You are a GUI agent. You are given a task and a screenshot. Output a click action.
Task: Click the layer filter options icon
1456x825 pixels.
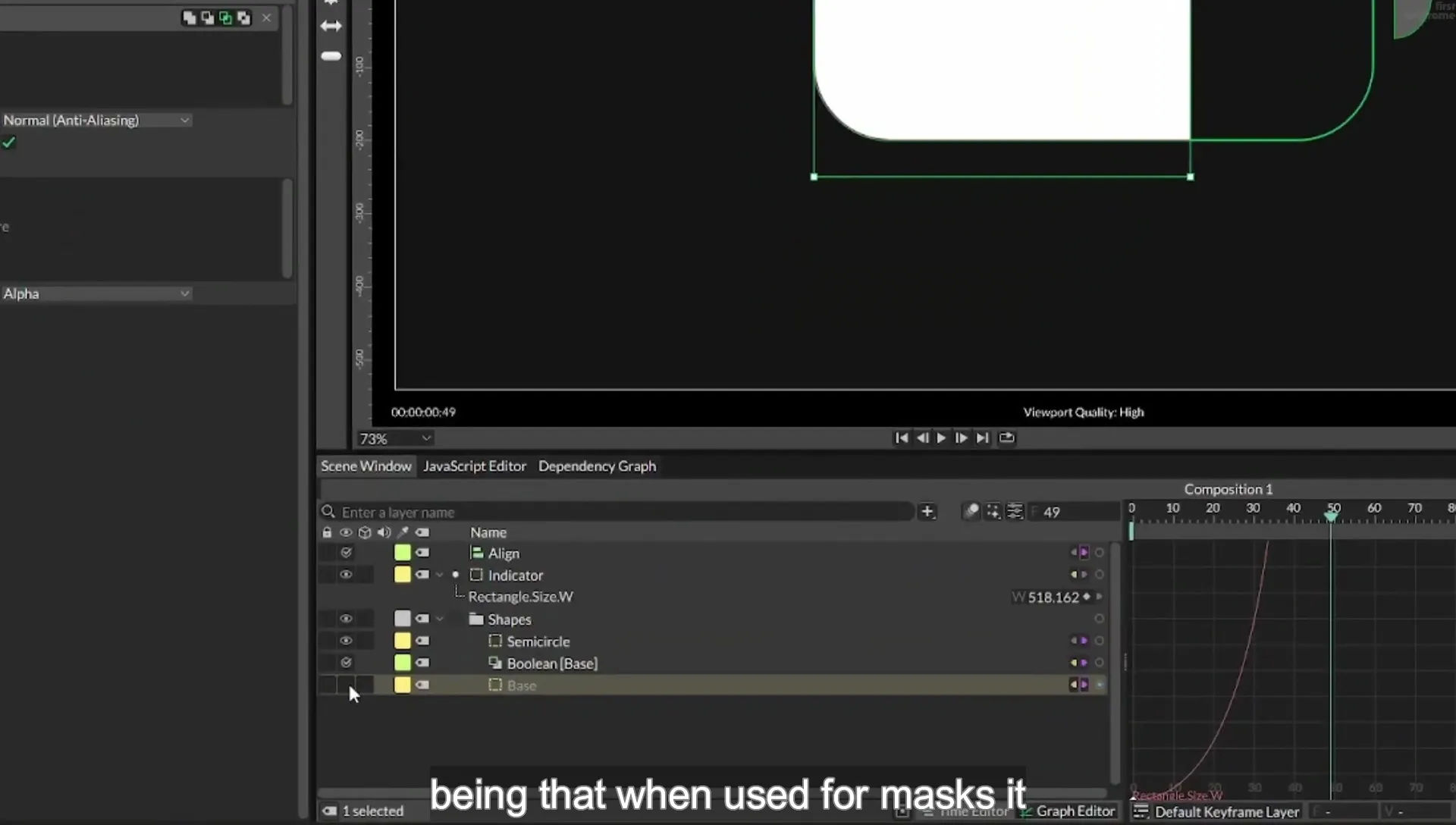pos(1015,512)
